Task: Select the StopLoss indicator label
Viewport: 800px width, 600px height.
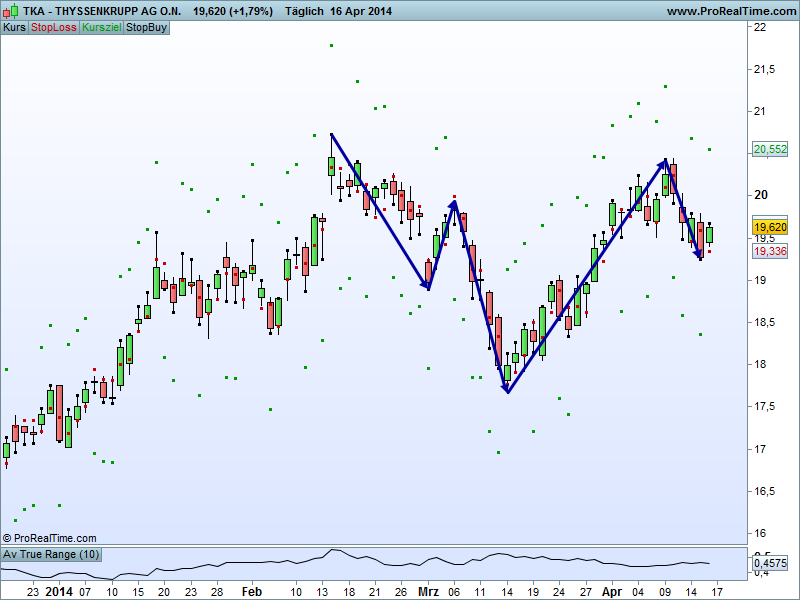Action: 54,28
